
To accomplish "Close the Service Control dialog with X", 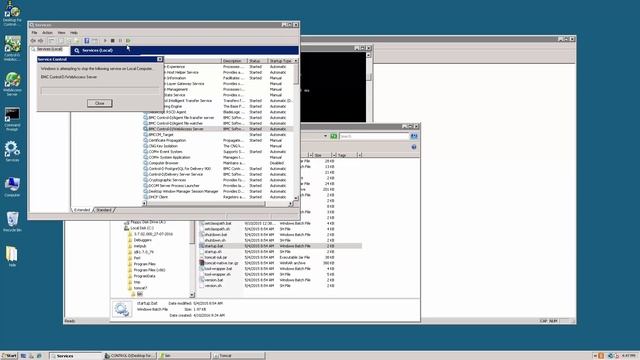I will 160,59.
